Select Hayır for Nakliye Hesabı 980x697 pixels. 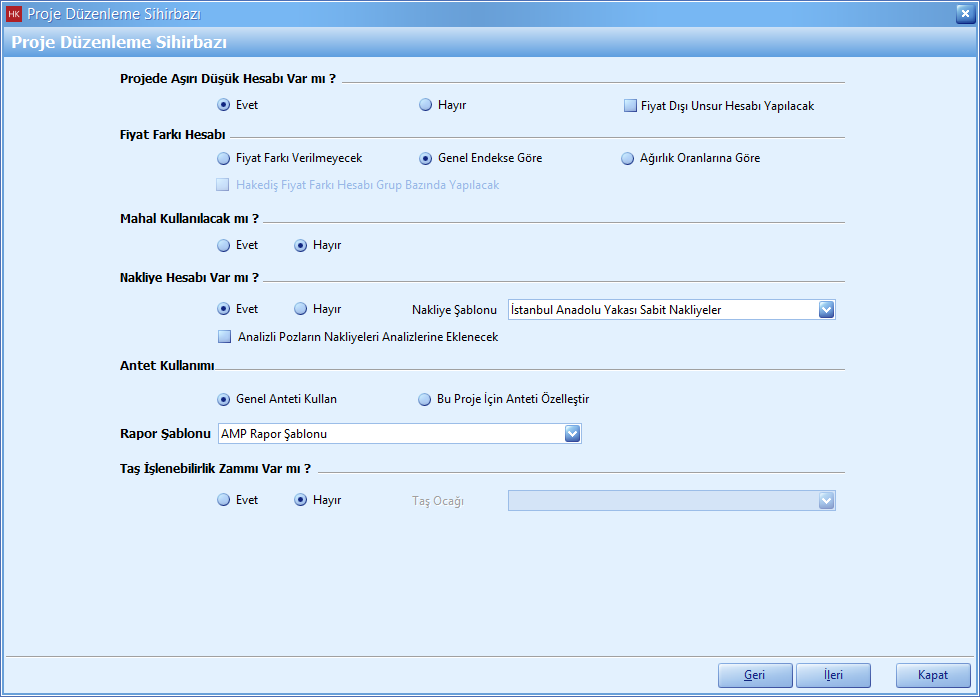point(301,309)
